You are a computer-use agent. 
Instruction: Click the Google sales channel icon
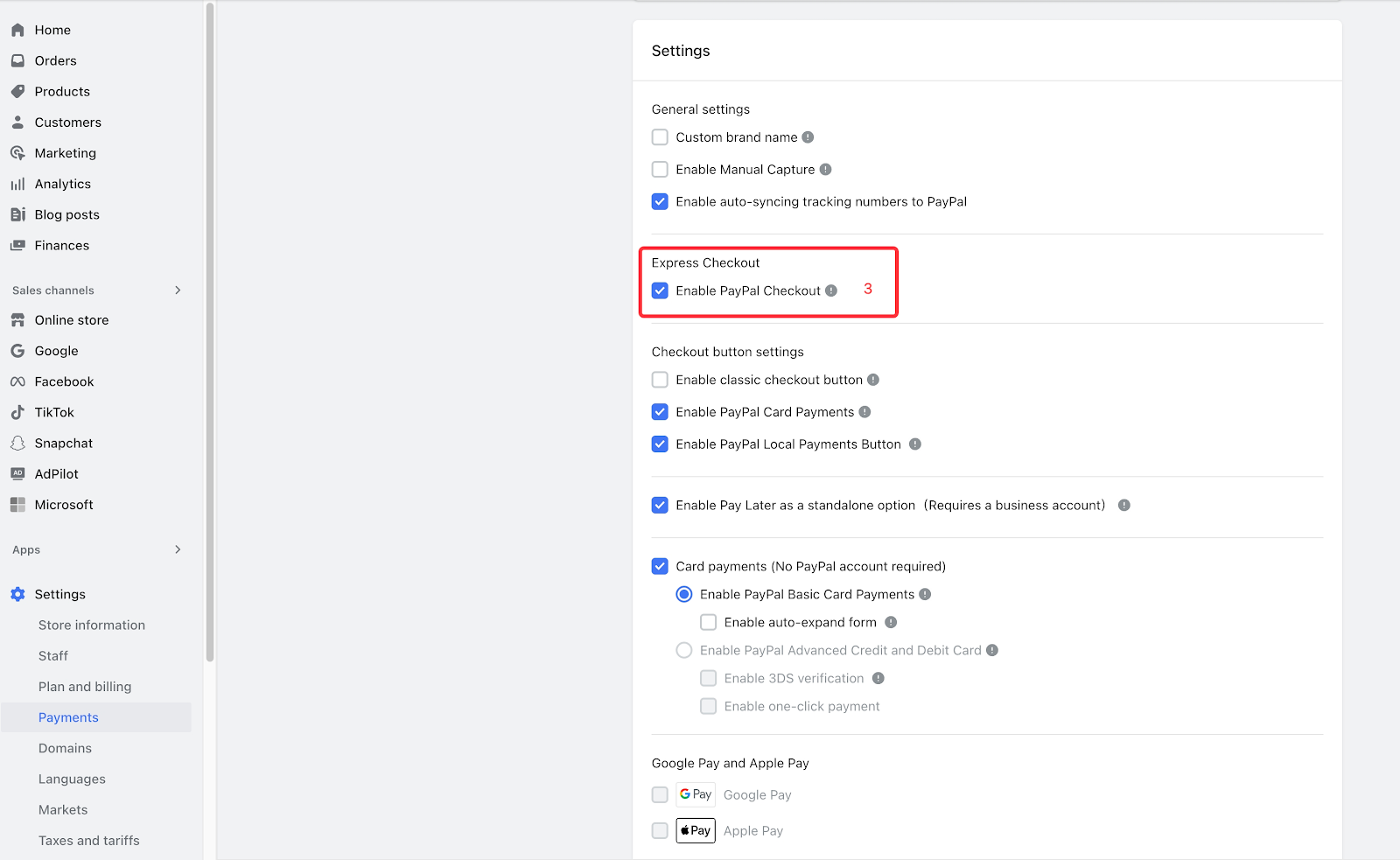[x=17, y=351]
